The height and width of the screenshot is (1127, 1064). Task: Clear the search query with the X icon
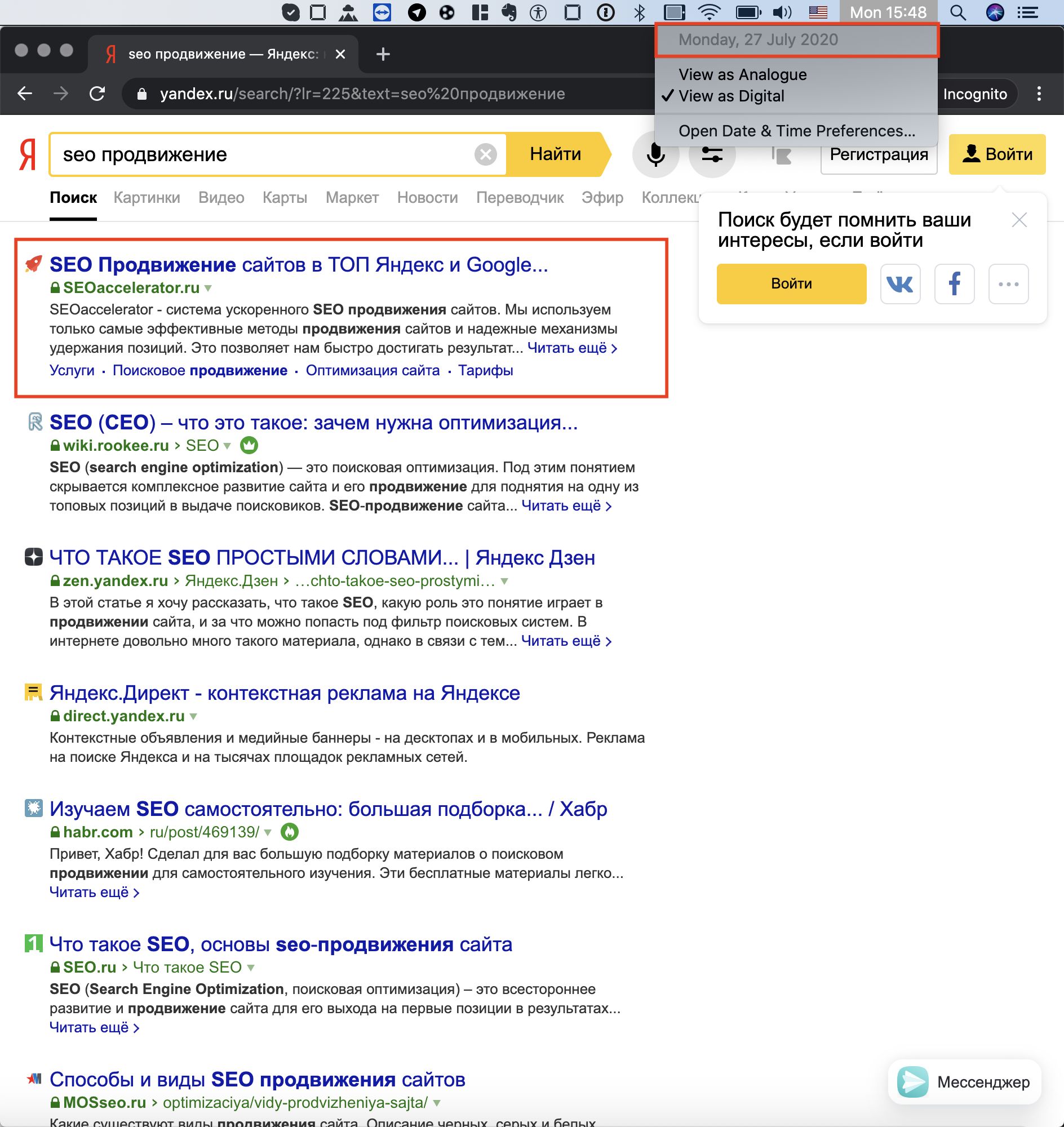pos(485,154)
